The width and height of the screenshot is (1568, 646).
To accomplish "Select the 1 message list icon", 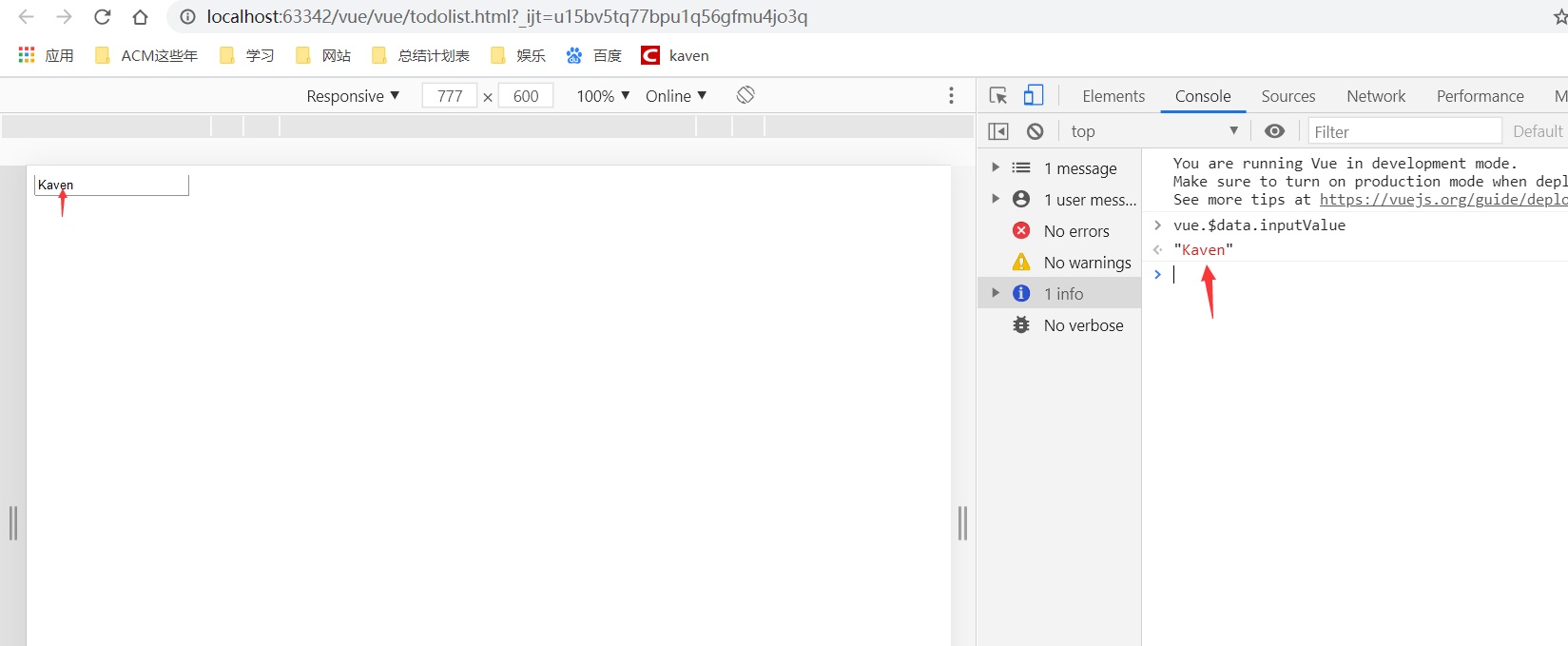I will tap(1021, 167).
